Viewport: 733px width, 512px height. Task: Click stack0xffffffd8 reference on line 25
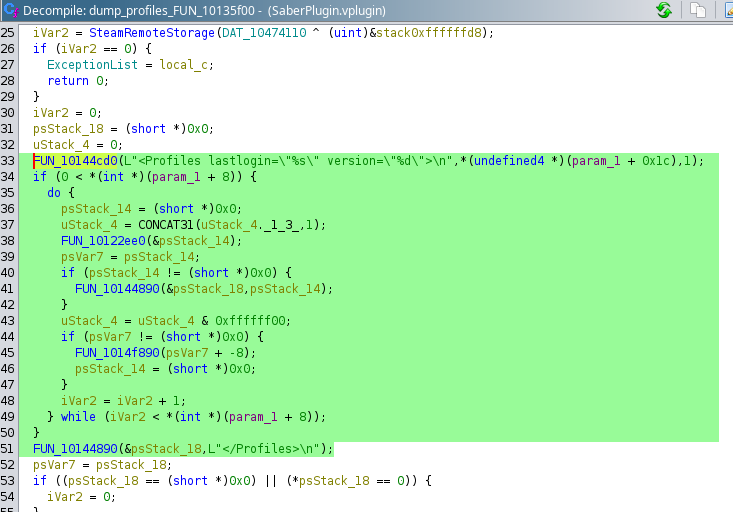[x=429, y=33]
